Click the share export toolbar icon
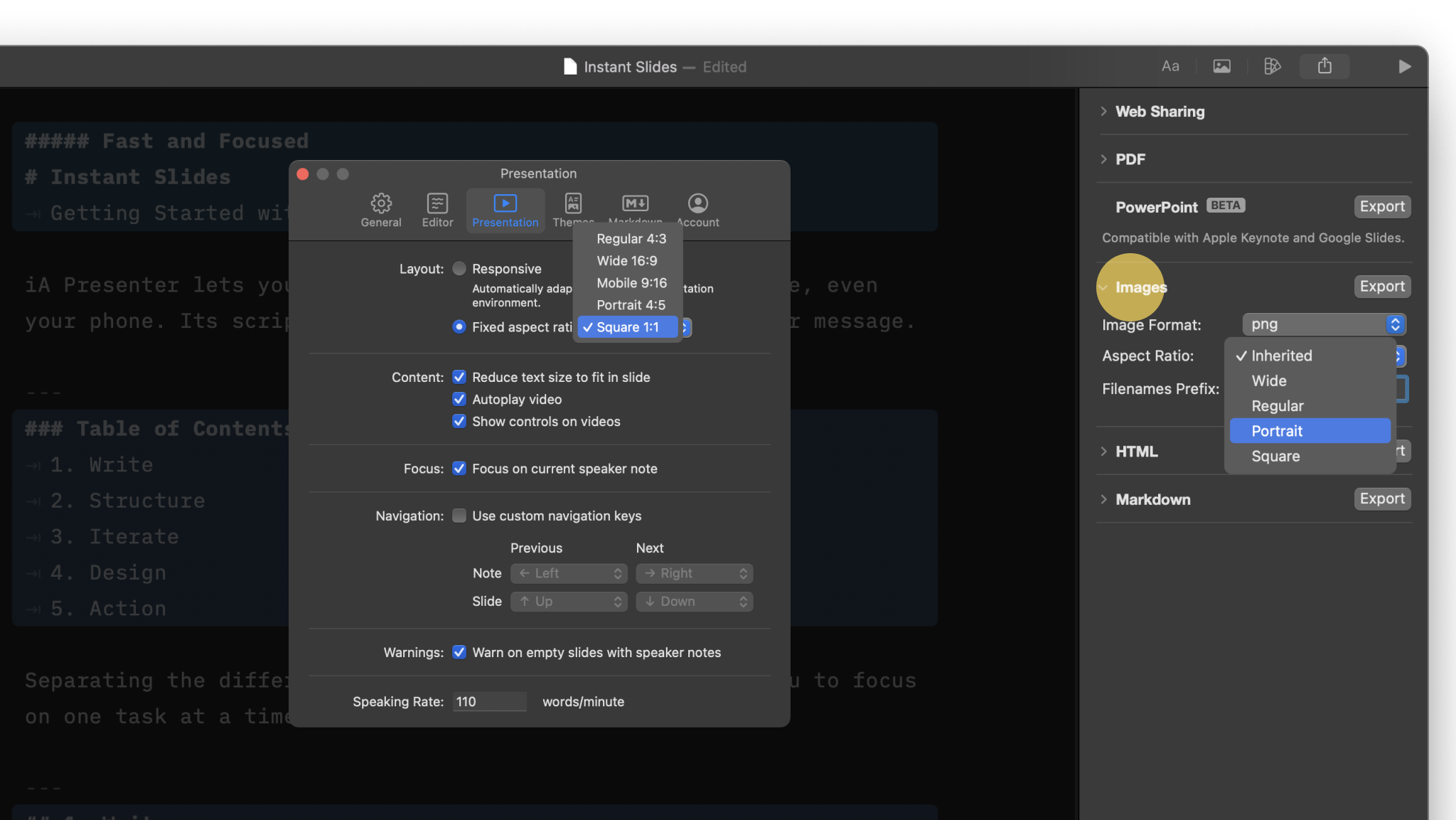Screen dimensions: 1456x820 click(1324, 66)
